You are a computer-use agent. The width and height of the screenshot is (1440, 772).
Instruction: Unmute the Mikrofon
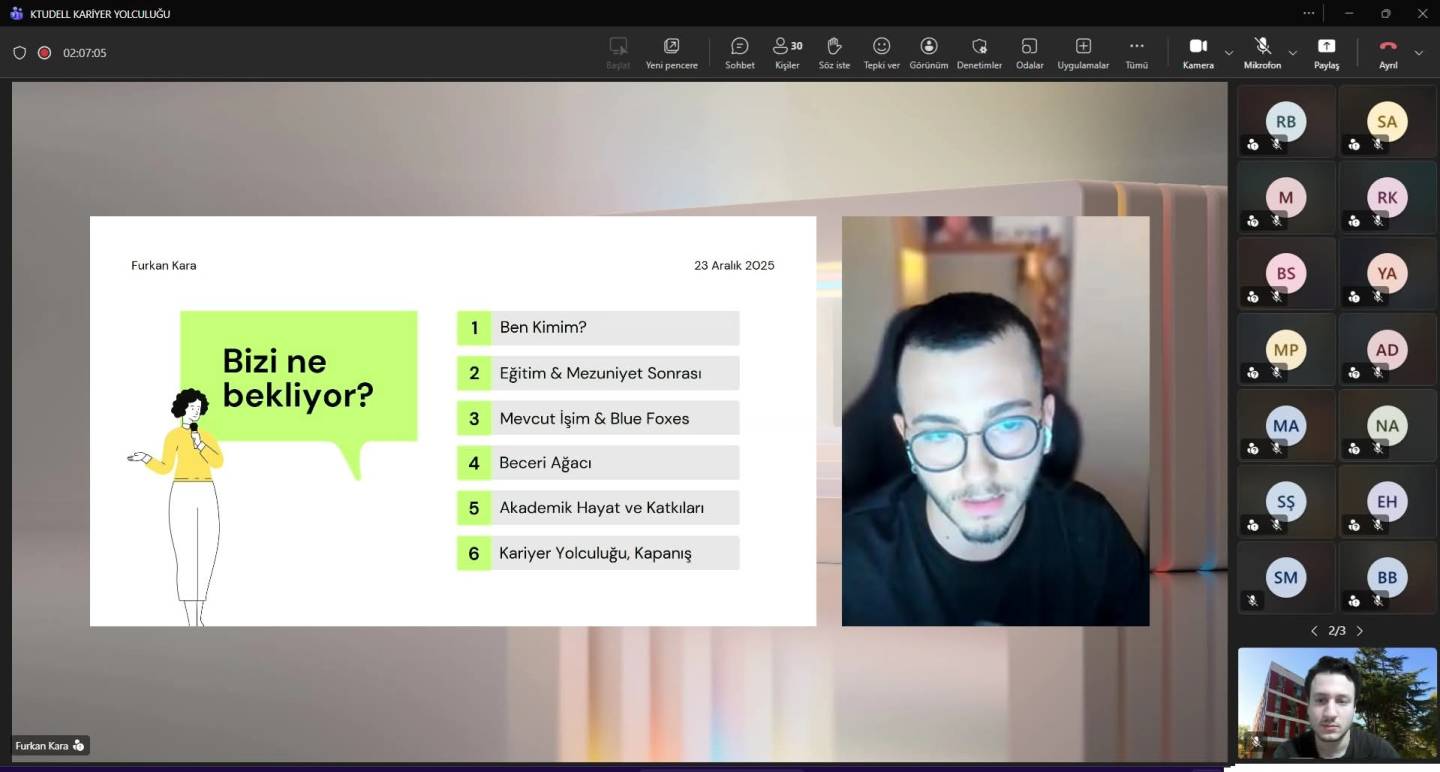(1262, 53)
